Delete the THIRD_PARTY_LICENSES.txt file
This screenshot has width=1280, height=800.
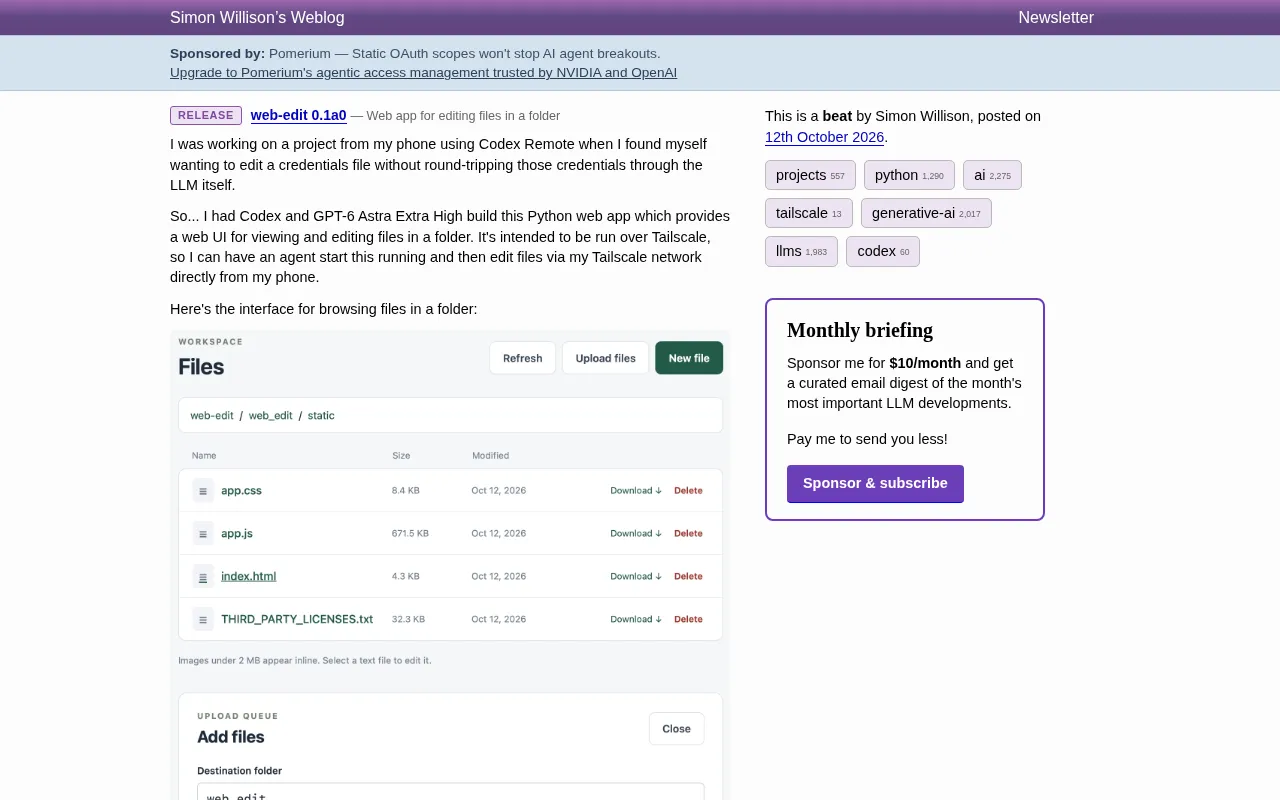pyautogui.click(x=688, y=620)
